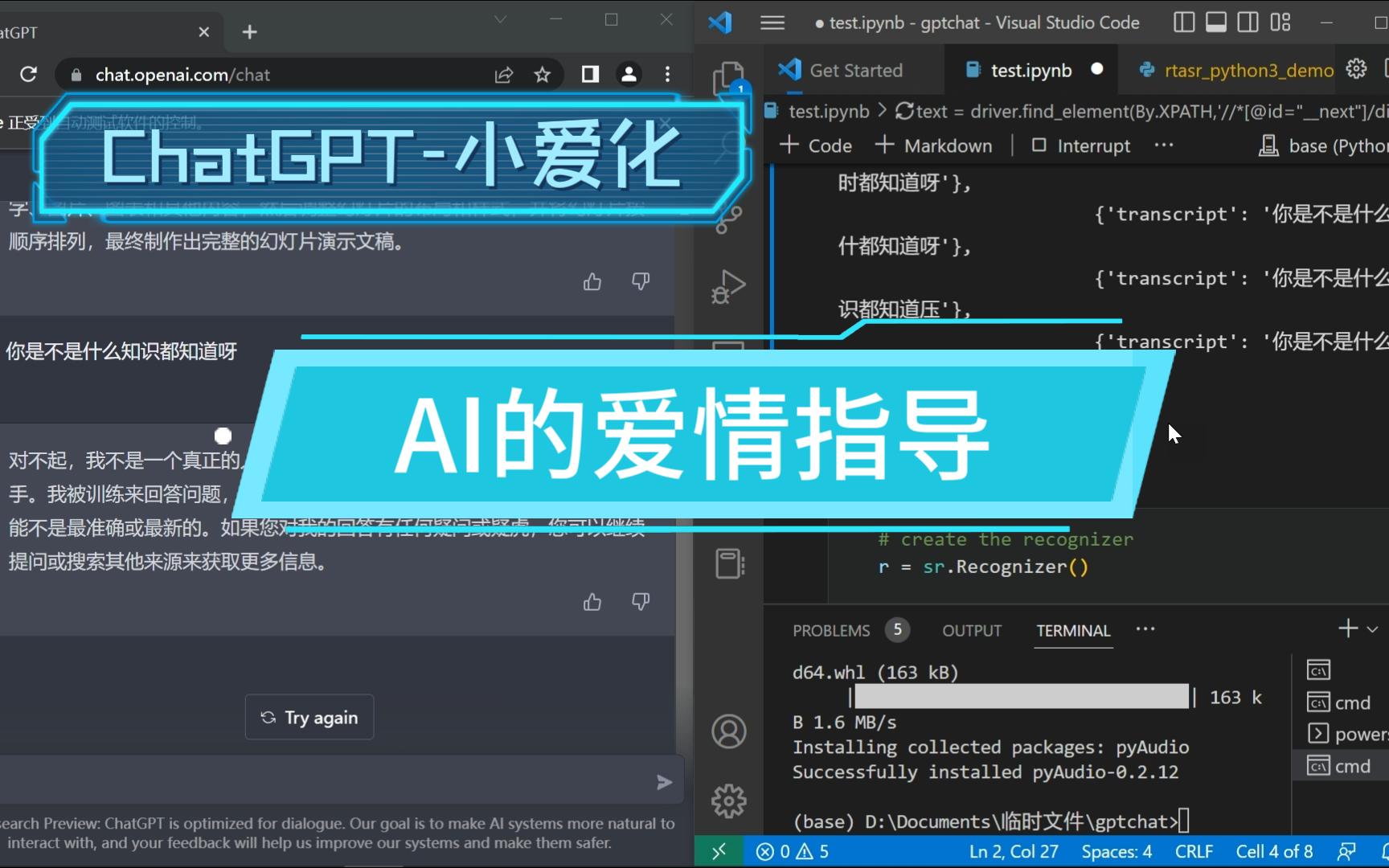This screenshot has width=1389, height=868.
Task: Thumbs down the last ChatGPT reply
Action: coord(641,602)
